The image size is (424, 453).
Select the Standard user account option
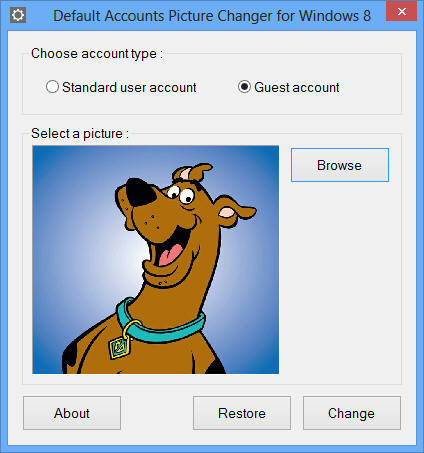pos(121,87)
